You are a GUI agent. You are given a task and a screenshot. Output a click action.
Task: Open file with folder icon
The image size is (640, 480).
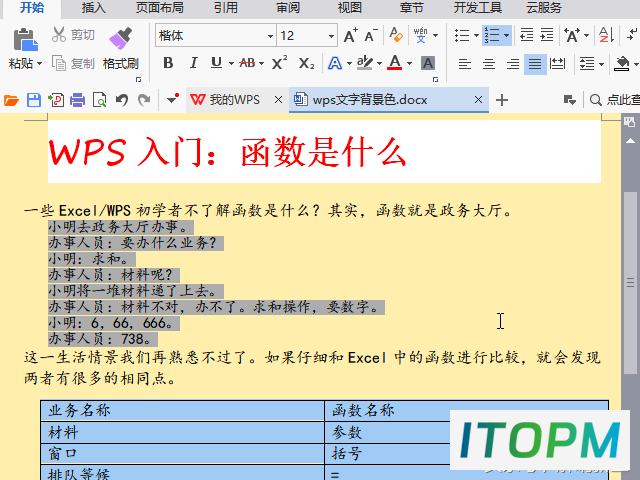pyautogui.click(x=11, y=100)
